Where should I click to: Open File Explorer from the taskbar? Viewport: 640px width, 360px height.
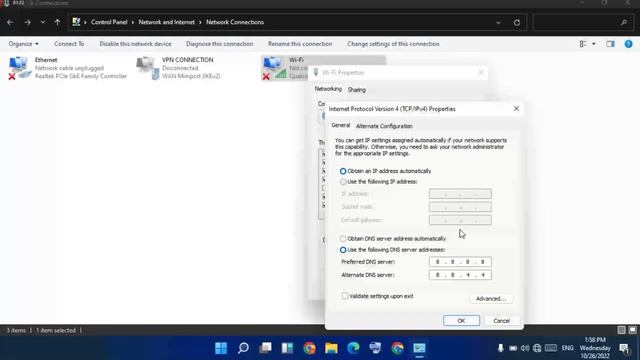[331, 348]
